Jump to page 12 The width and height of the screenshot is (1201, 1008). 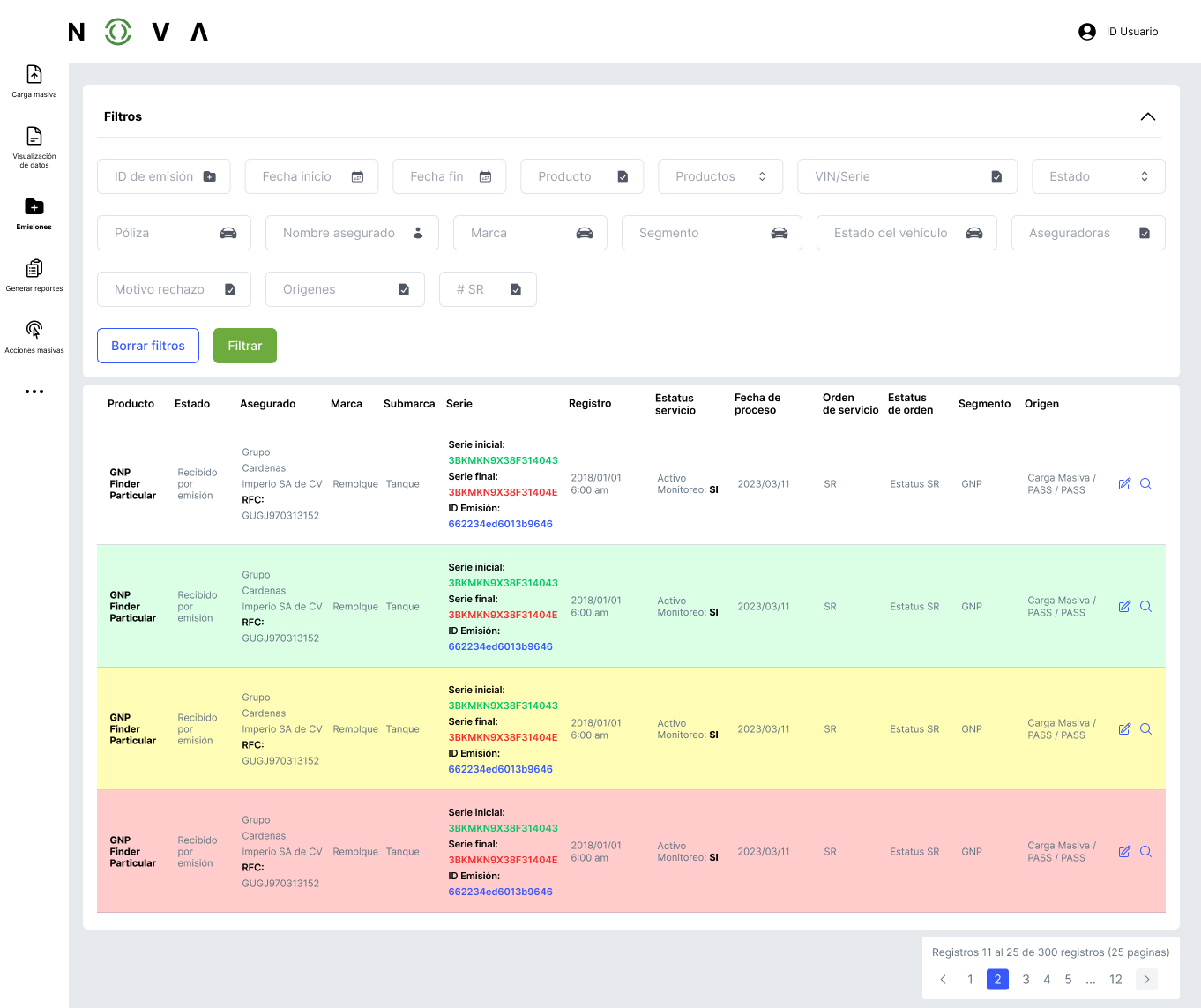pyautogui.click(x=1115, y=979)
